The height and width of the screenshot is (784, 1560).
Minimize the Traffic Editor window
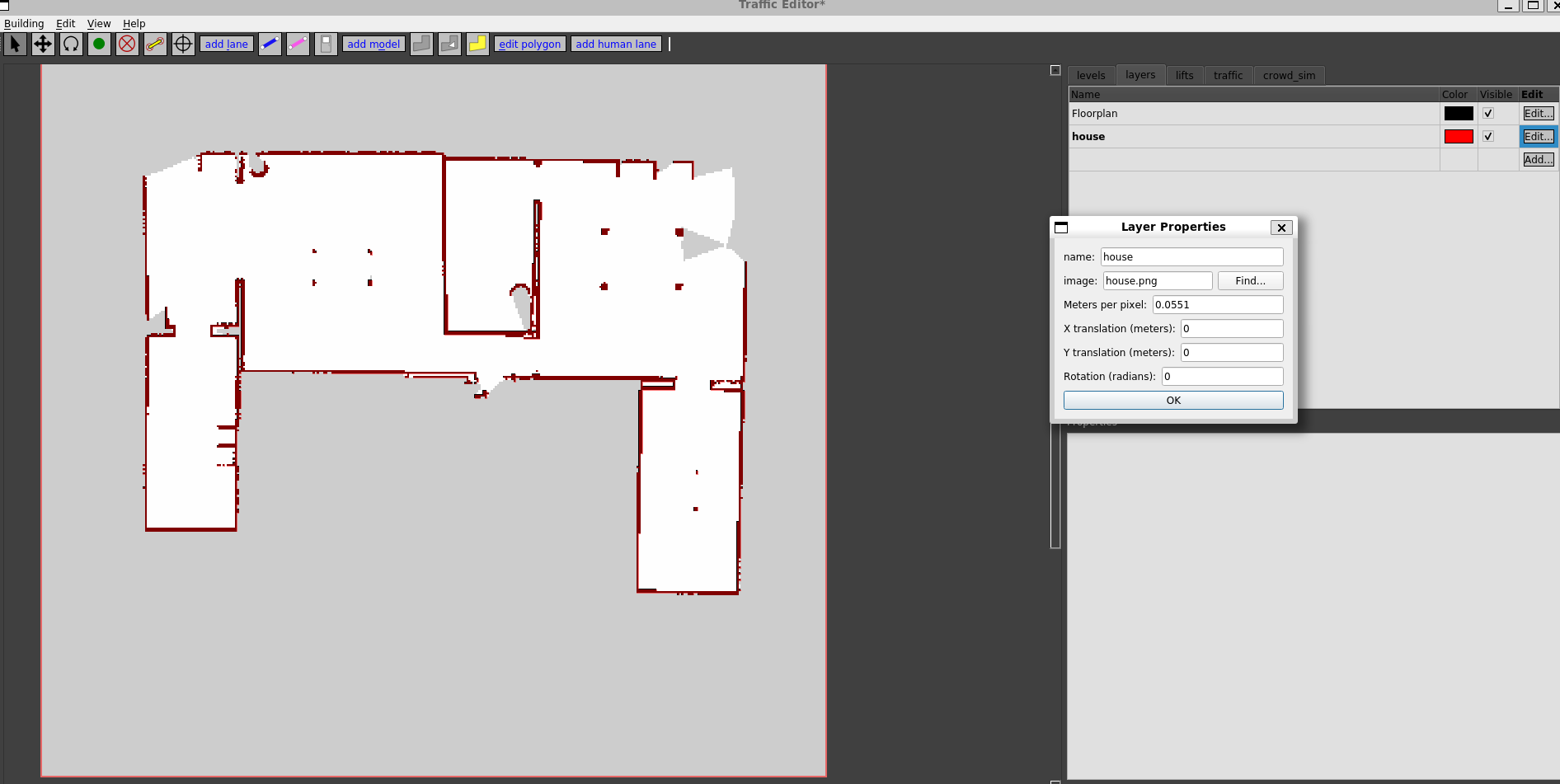pyautogui.click(x=1508, y=6)
